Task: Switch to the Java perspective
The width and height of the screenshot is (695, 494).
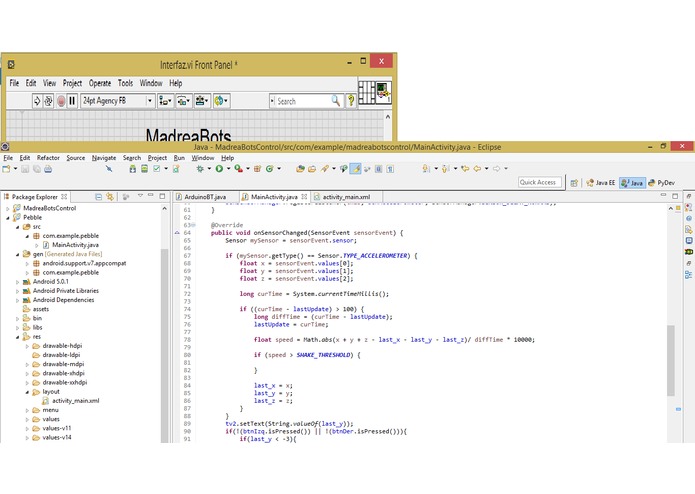Action: click(x=633, y=183)
